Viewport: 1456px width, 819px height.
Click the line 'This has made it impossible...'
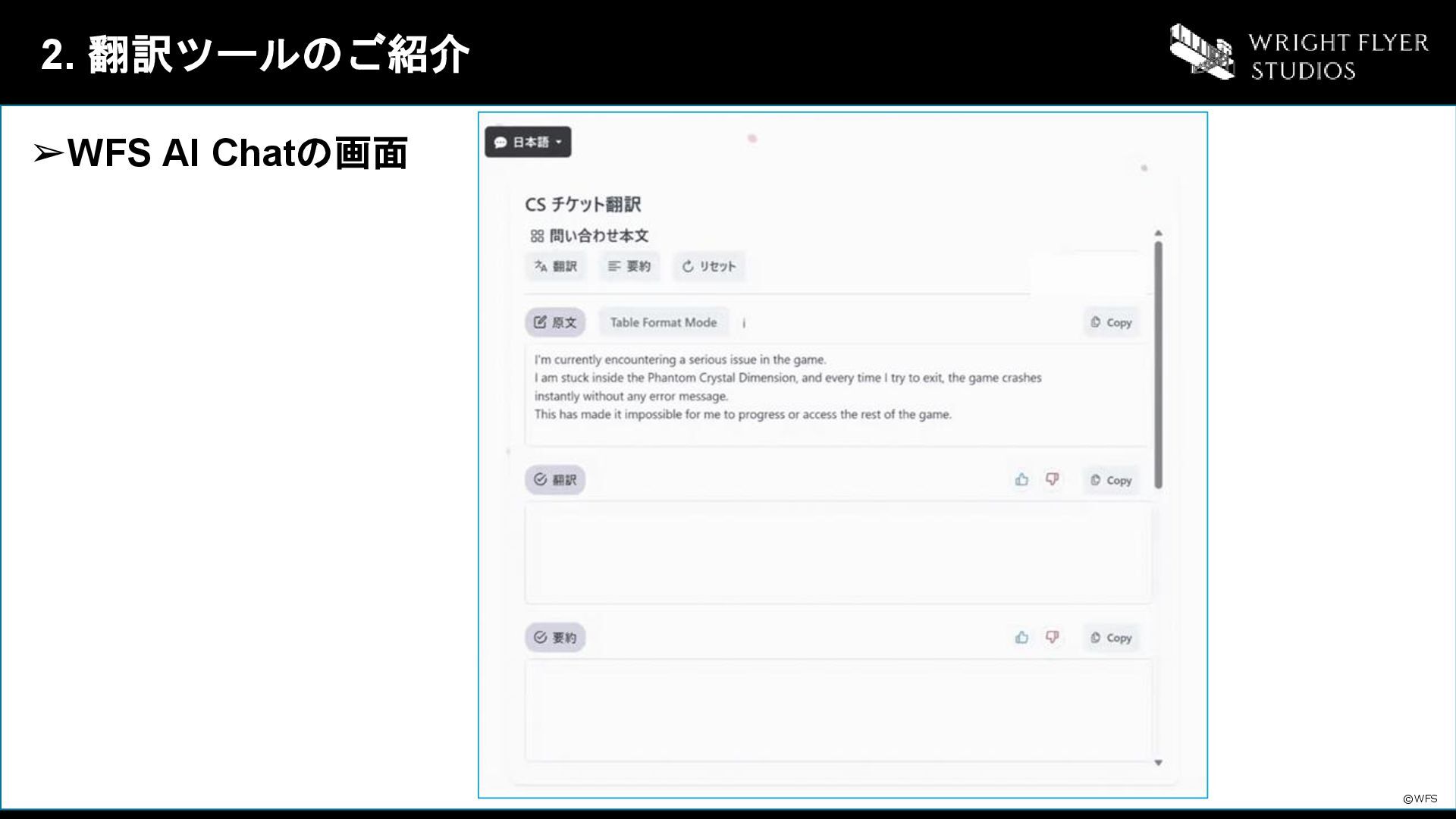tap(742, 414)
